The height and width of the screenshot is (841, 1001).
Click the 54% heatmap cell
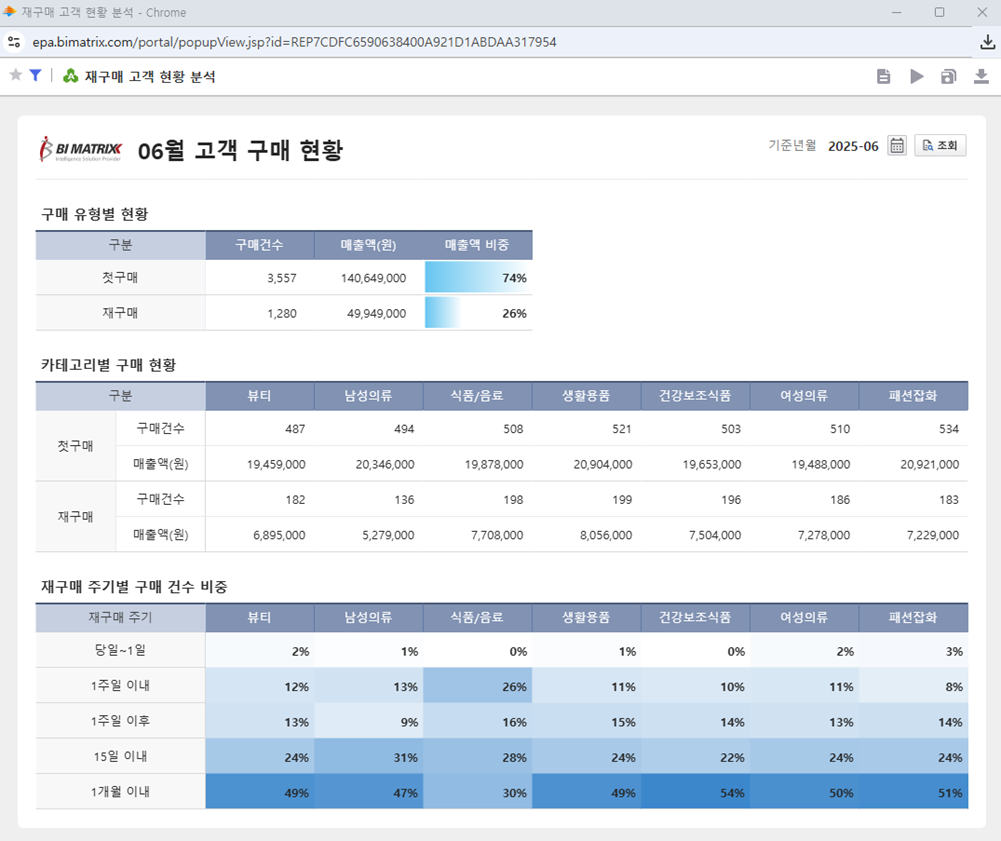click(x=695, y=792)
